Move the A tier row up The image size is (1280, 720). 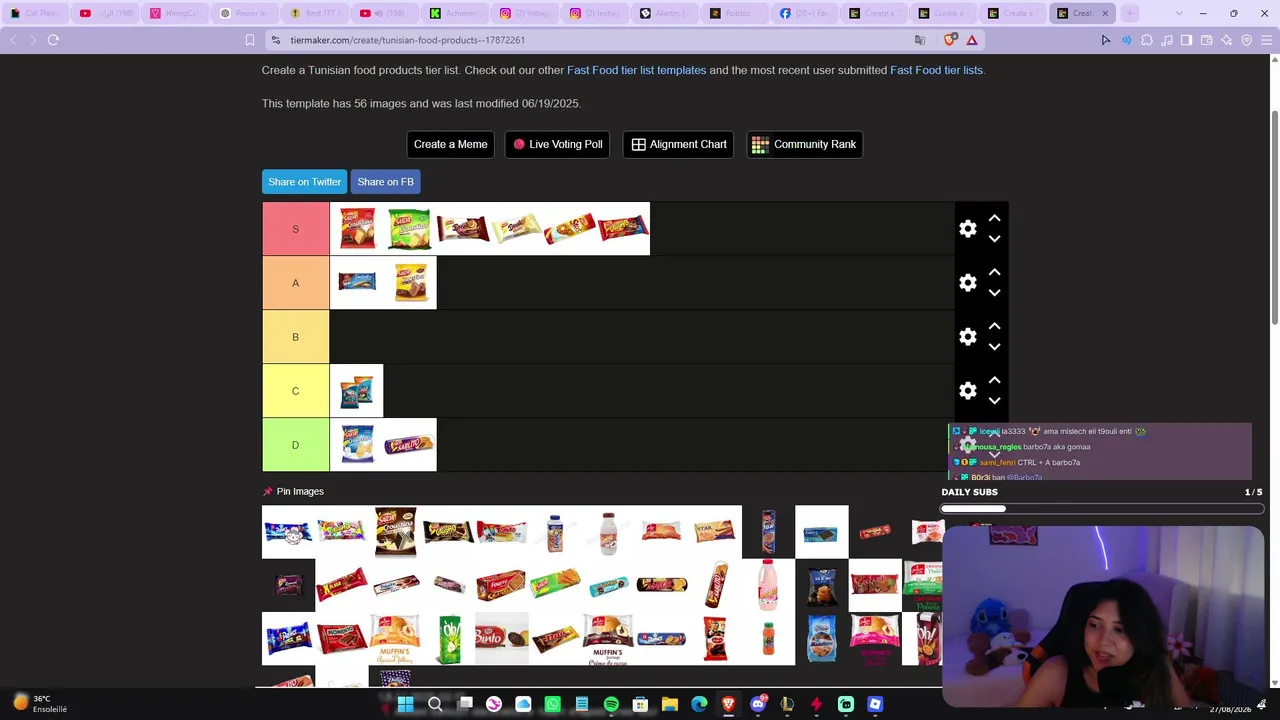(x=994, y=272)
